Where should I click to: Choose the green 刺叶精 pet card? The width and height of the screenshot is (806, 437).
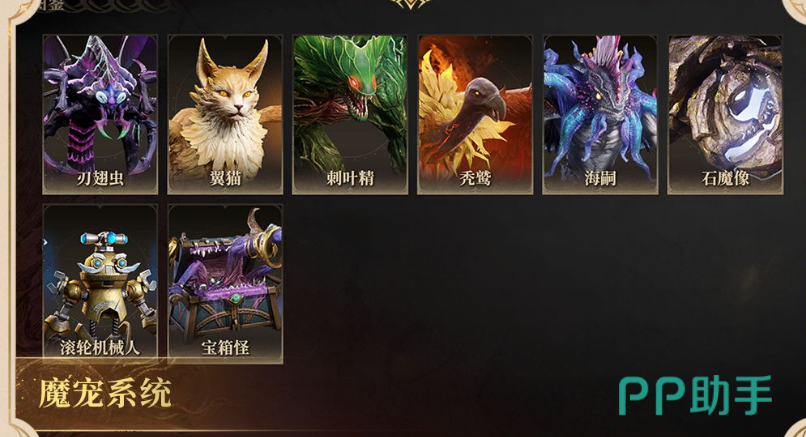(x=350, y=115)
